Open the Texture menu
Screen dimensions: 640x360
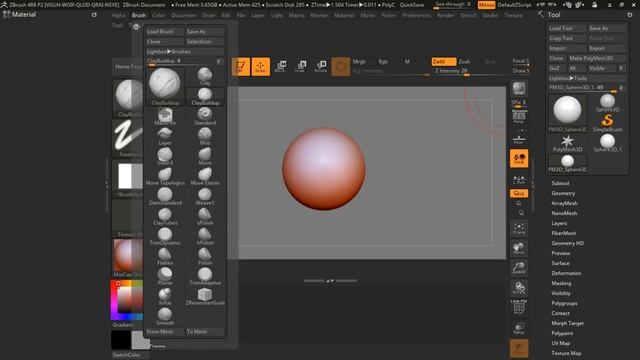[x=513, y=15]
